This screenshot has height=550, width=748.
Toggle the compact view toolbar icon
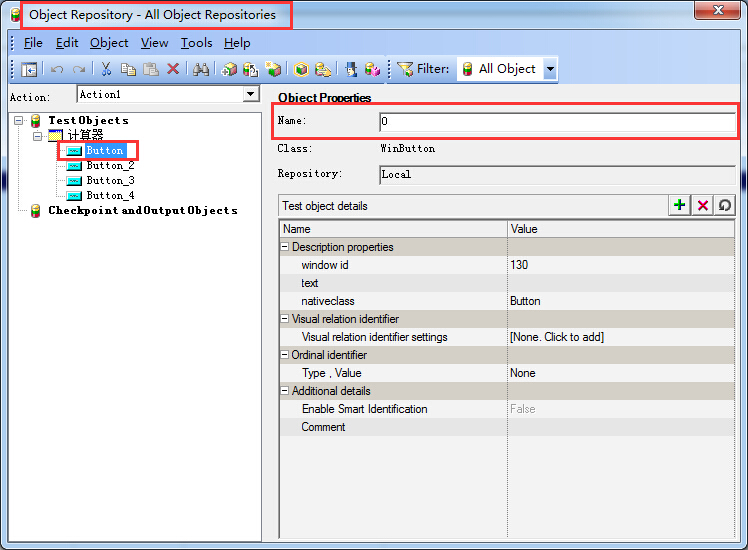29,70
